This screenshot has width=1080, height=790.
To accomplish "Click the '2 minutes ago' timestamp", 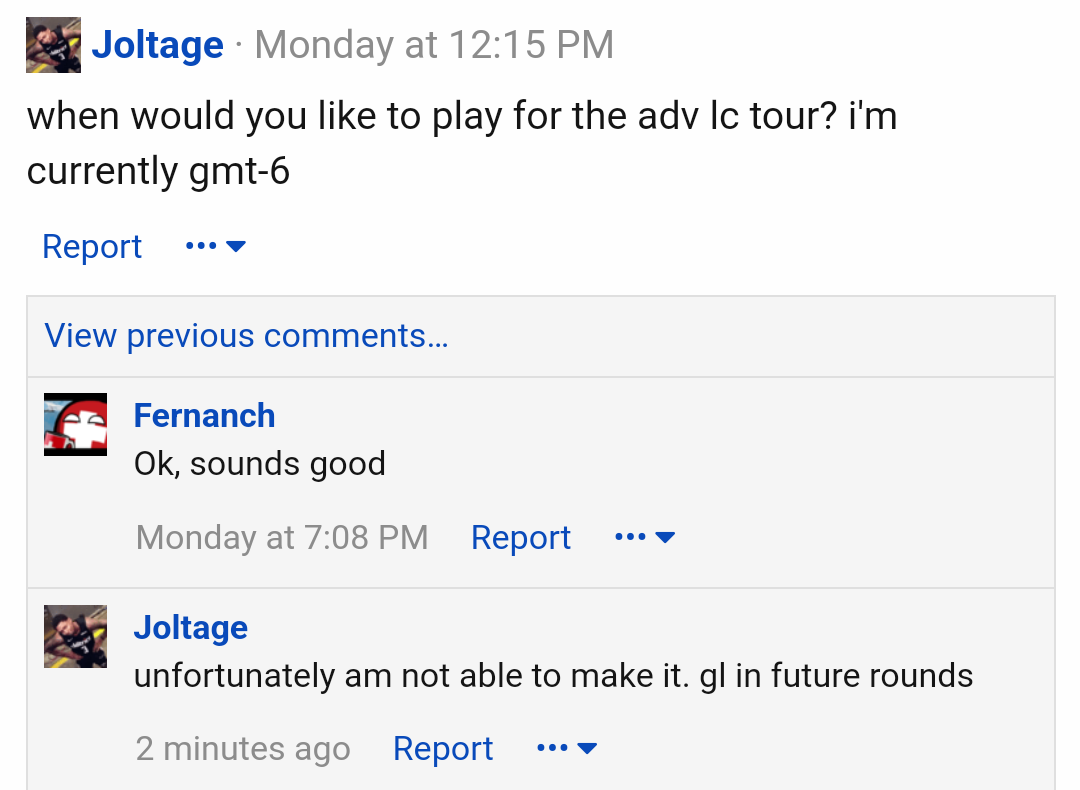I will pos(243,749).
